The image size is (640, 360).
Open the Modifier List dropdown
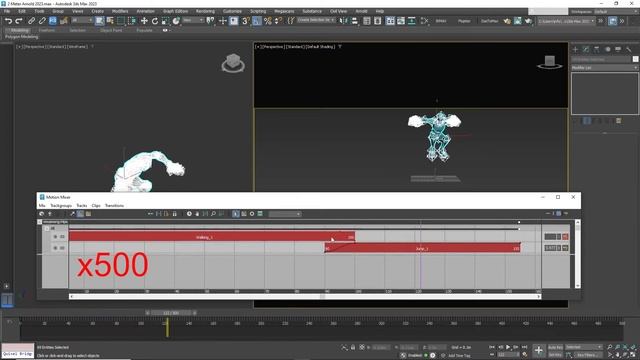(604, 67)
